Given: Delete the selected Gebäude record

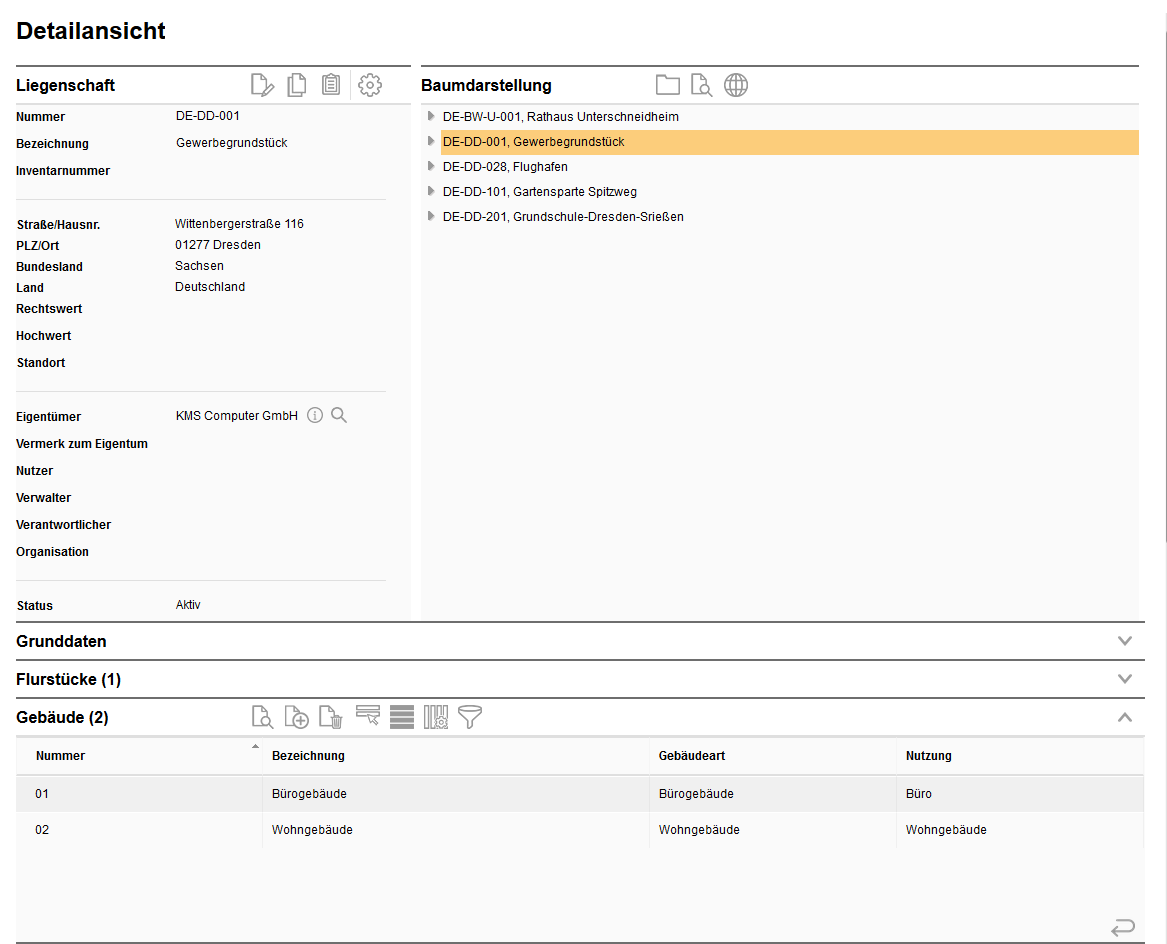Looking at the screenshot, I should [x=331, y=717].
